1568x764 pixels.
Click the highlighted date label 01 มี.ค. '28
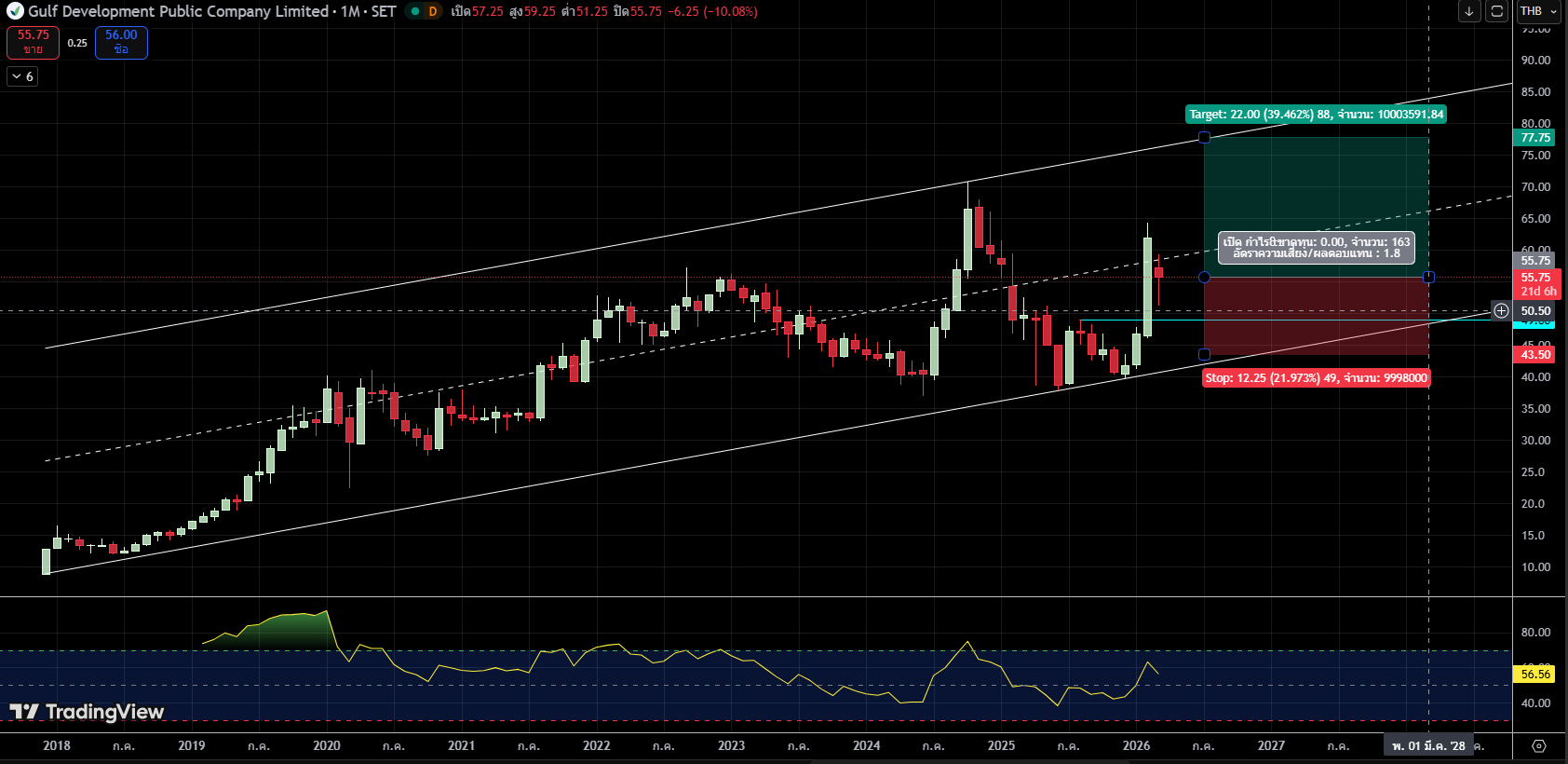1428,745
